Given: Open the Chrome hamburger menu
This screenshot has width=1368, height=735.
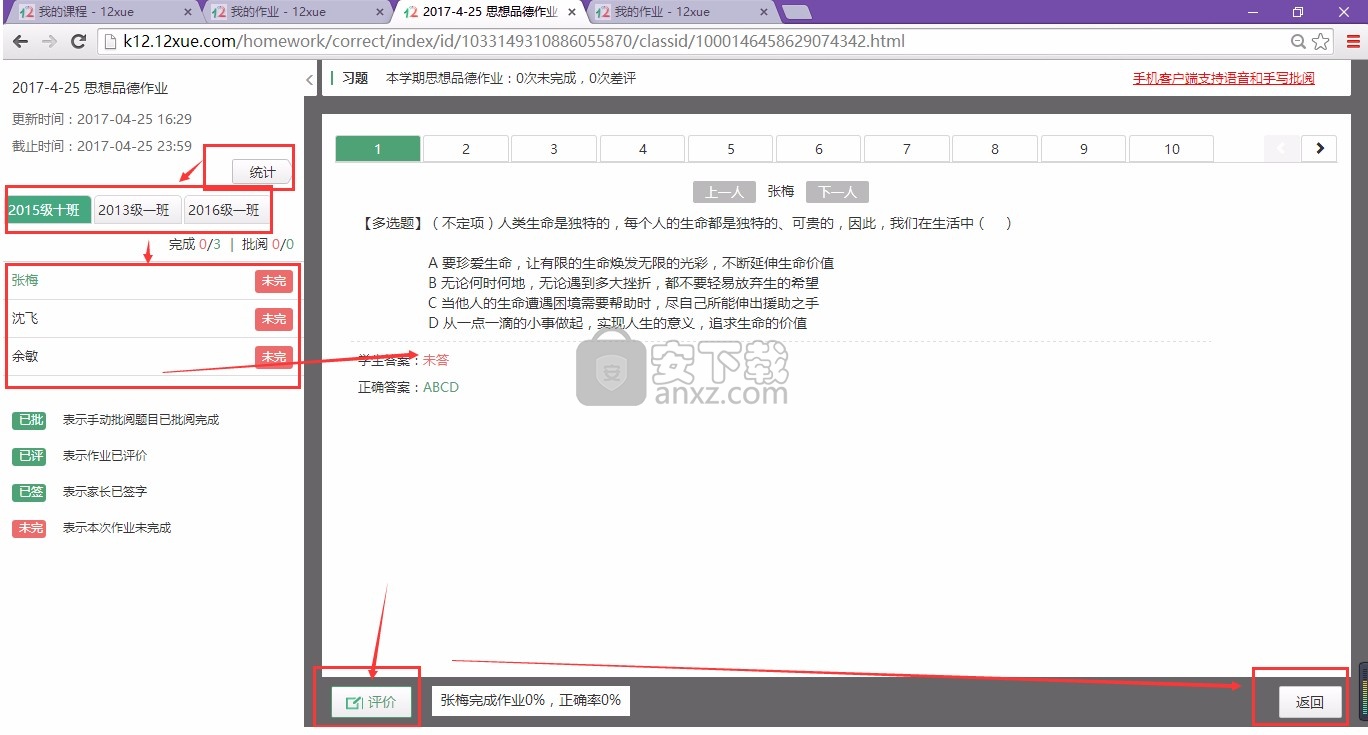Looking at the screenshot, I should 1353,42.
